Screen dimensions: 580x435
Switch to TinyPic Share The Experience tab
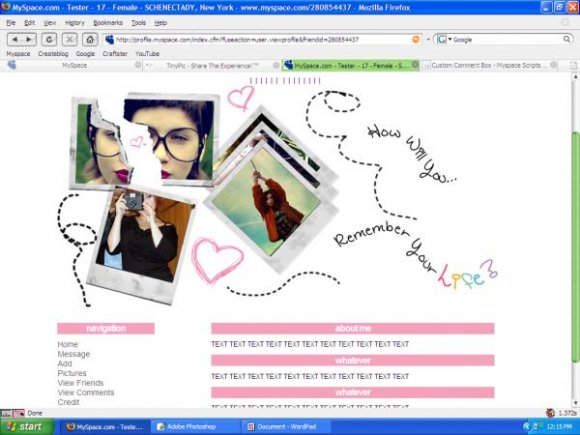(x=212, y=65)
